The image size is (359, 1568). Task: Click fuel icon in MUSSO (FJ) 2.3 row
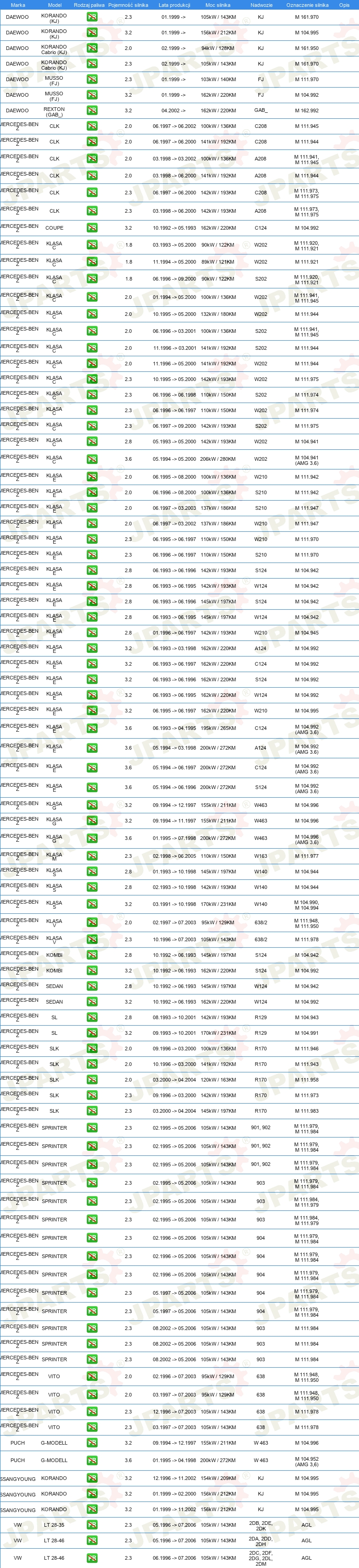coord(92,79)
